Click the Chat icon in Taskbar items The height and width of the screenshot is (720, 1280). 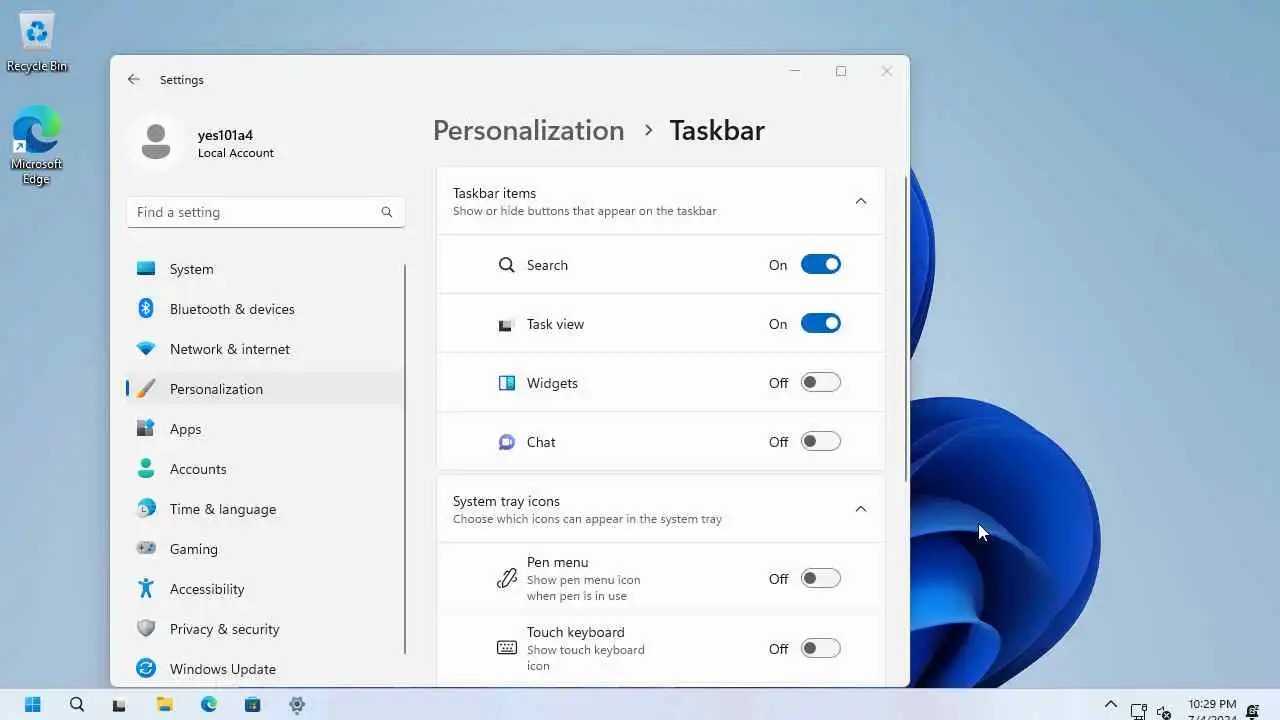(506, 442)
